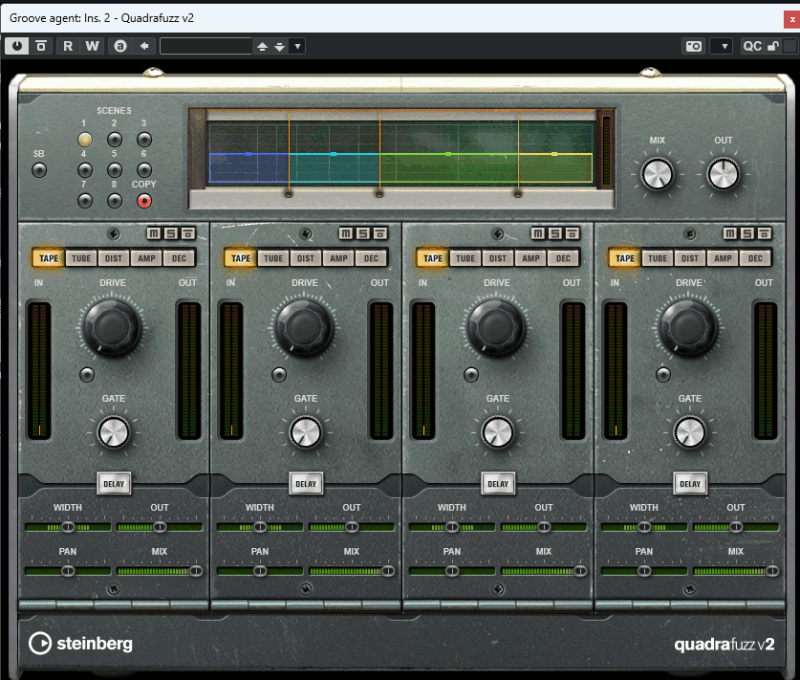This screenshot has width=800, height=680.
Task: Select DEC mode in band 4
Action: (x=756, y=258)
